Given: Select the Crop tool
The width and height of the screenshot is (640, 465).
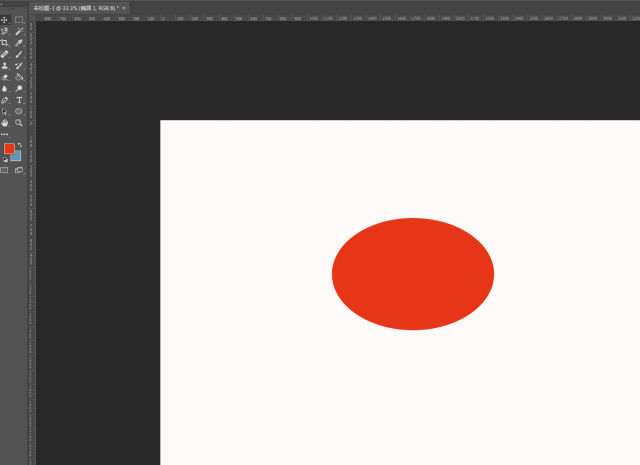Looking at the screenshot, I should pos(5,42).
